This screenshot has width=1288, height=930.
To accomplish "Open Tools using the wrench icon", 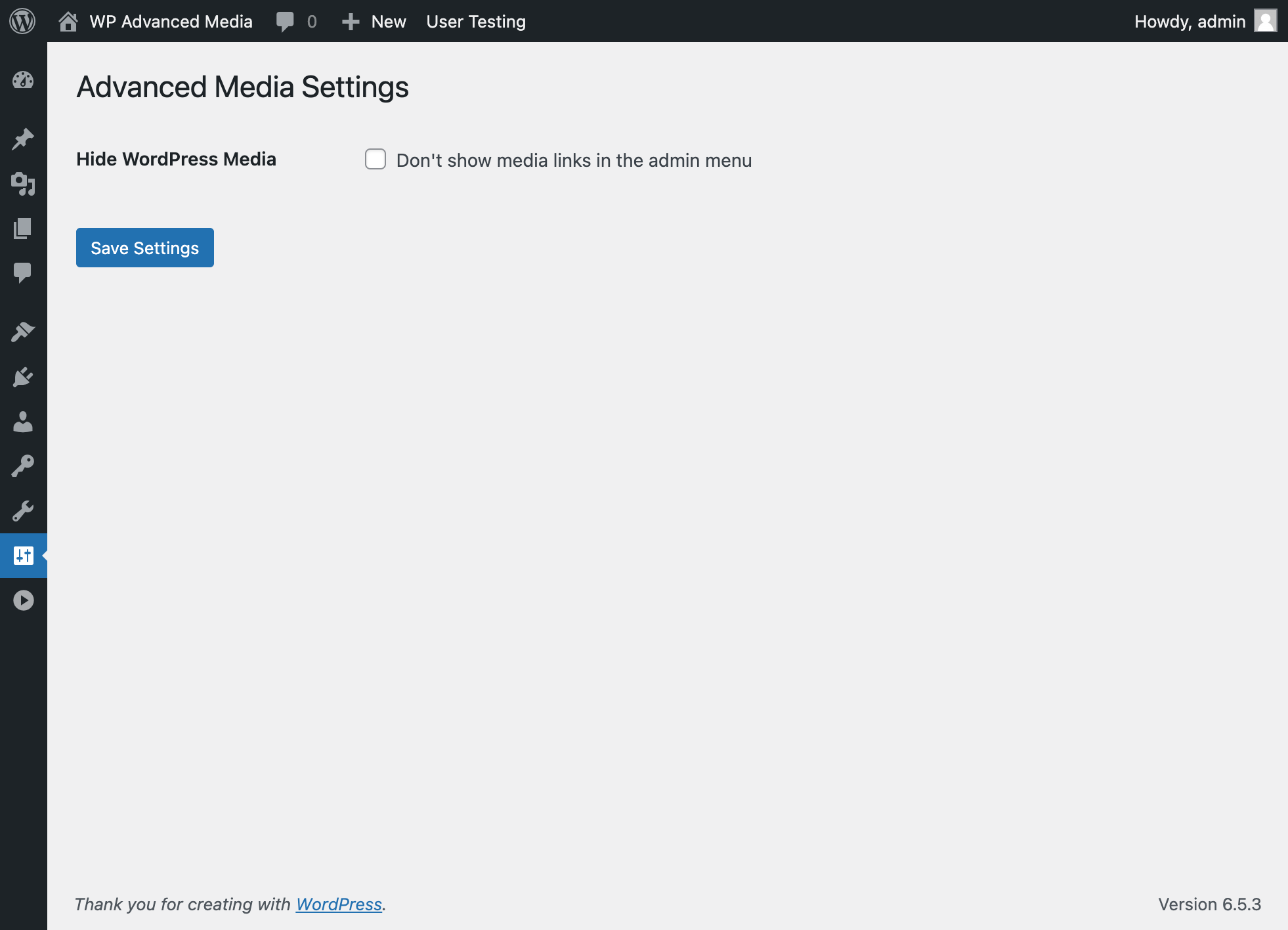I will click(23, 512).
